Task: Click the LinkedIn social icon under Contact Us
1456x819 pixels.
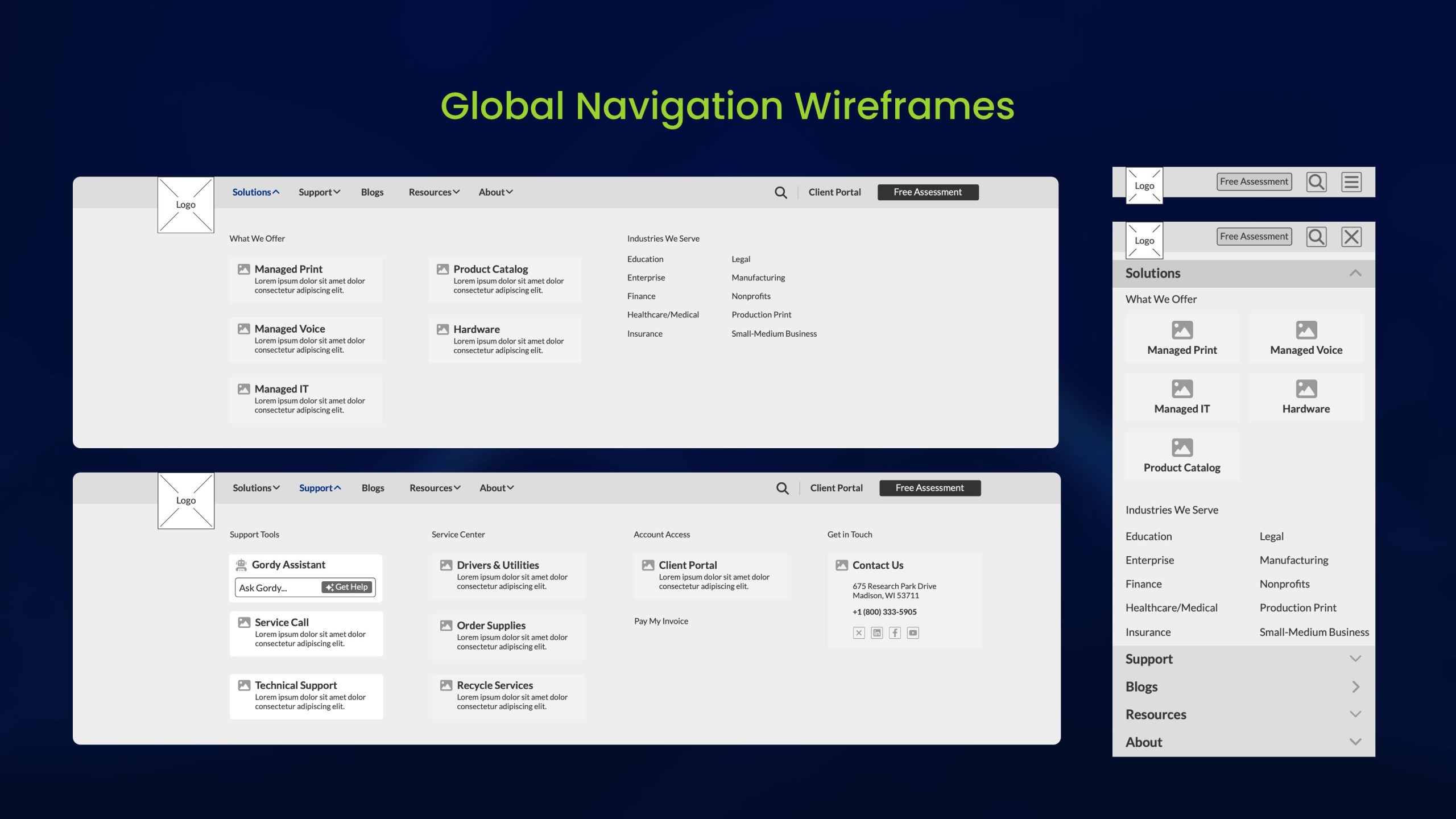Action: (877, 632)
